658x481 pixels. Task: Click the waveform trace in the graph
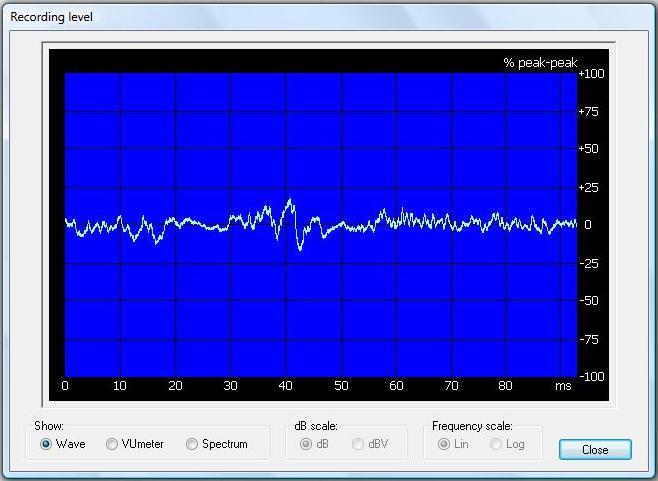pos(321,225)
